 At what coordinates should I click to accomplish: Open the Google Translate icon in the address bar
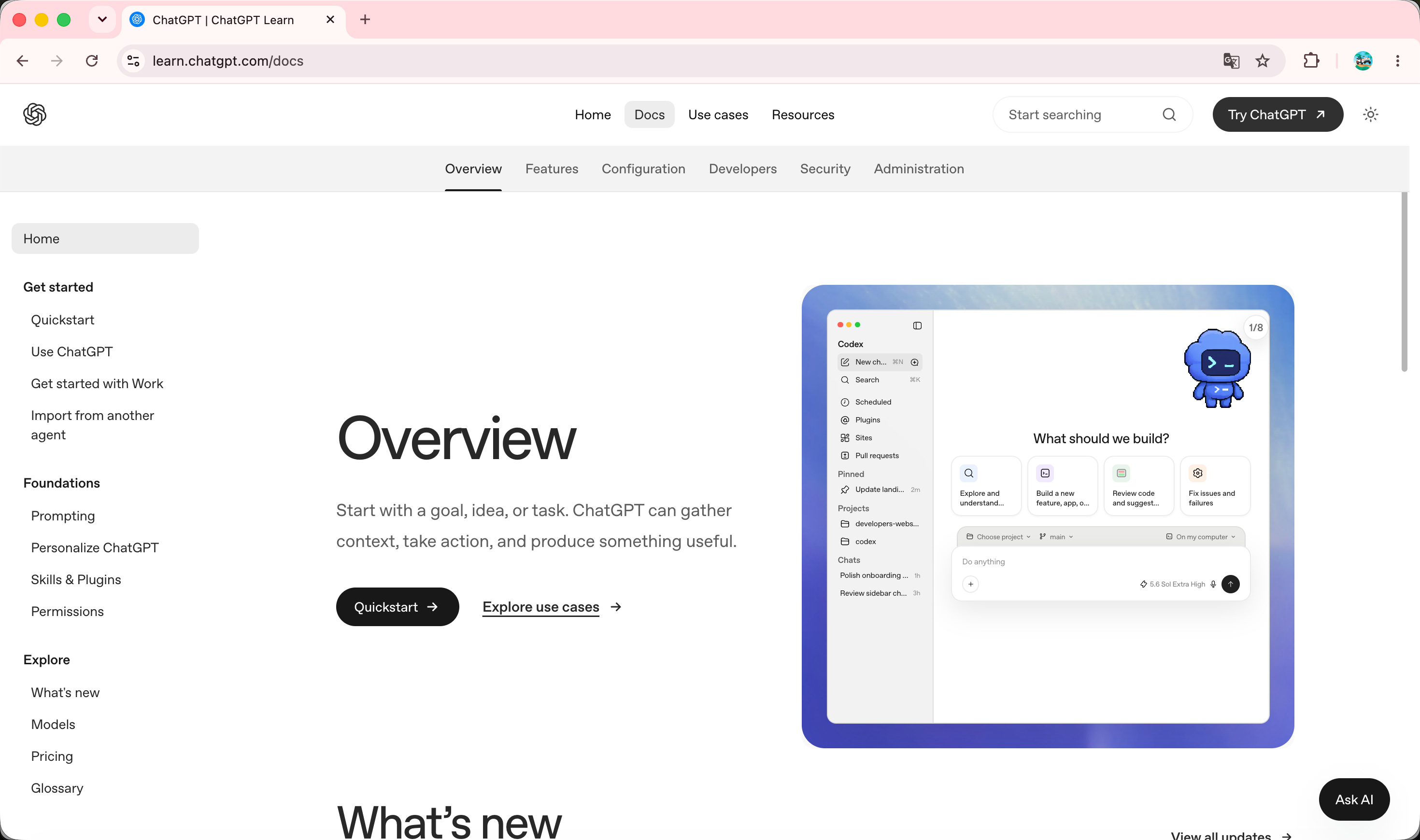click(1231, 60)
